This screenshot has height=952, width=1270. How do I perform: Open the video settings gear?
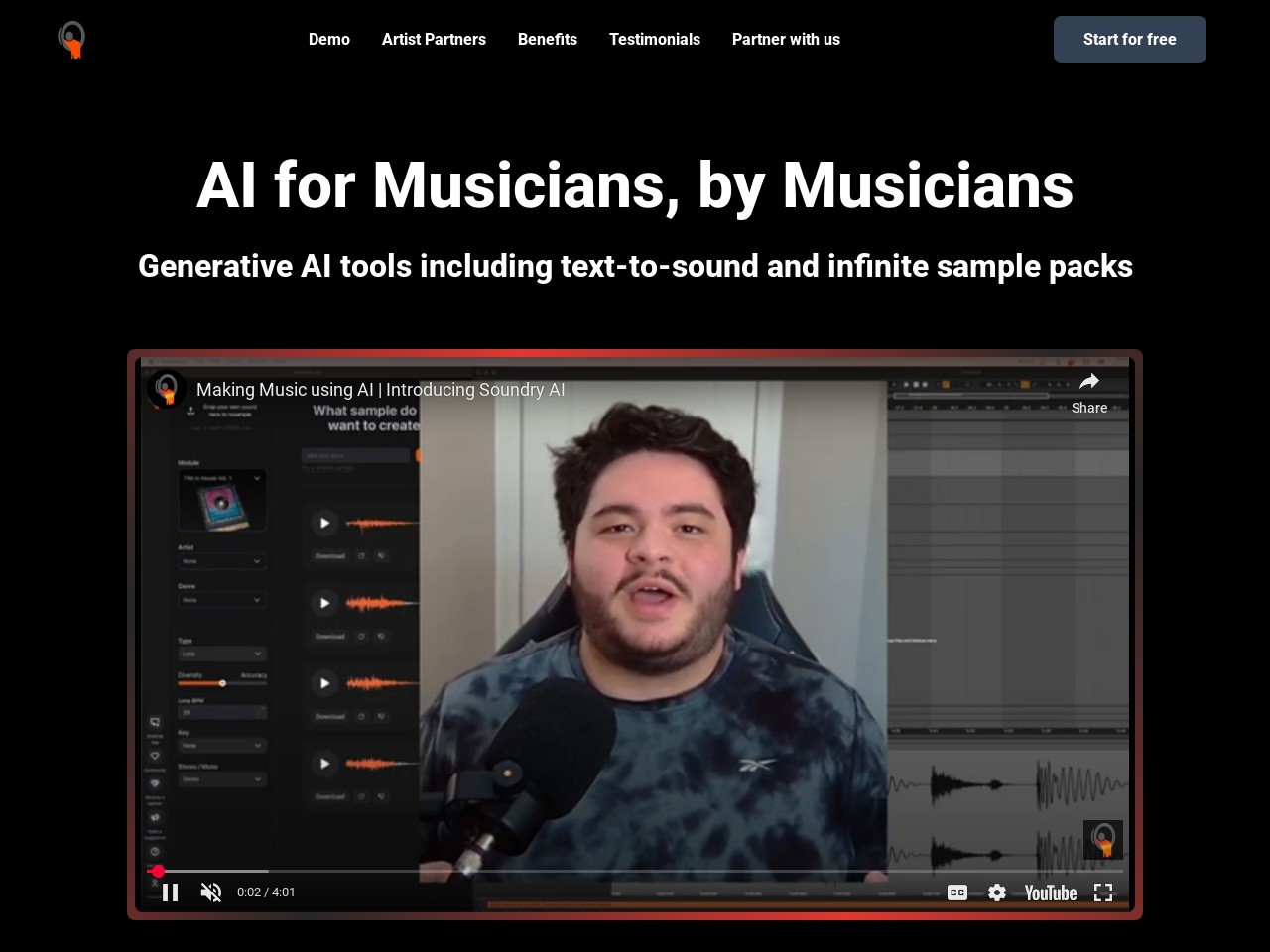coord(997,892)
